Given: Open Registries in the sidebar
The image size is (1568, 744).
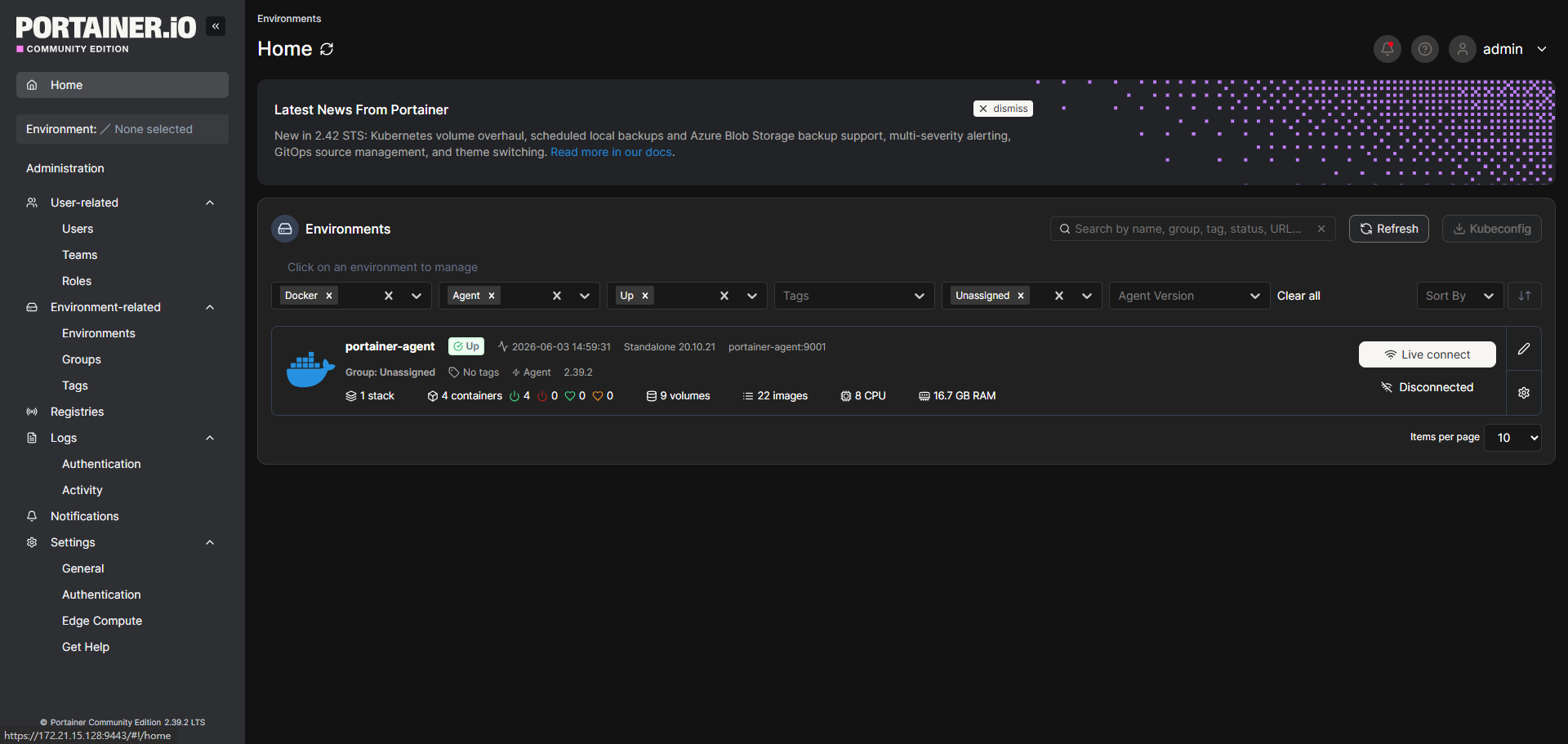Looking at the screenshot, I should click(x=77, y=412).
